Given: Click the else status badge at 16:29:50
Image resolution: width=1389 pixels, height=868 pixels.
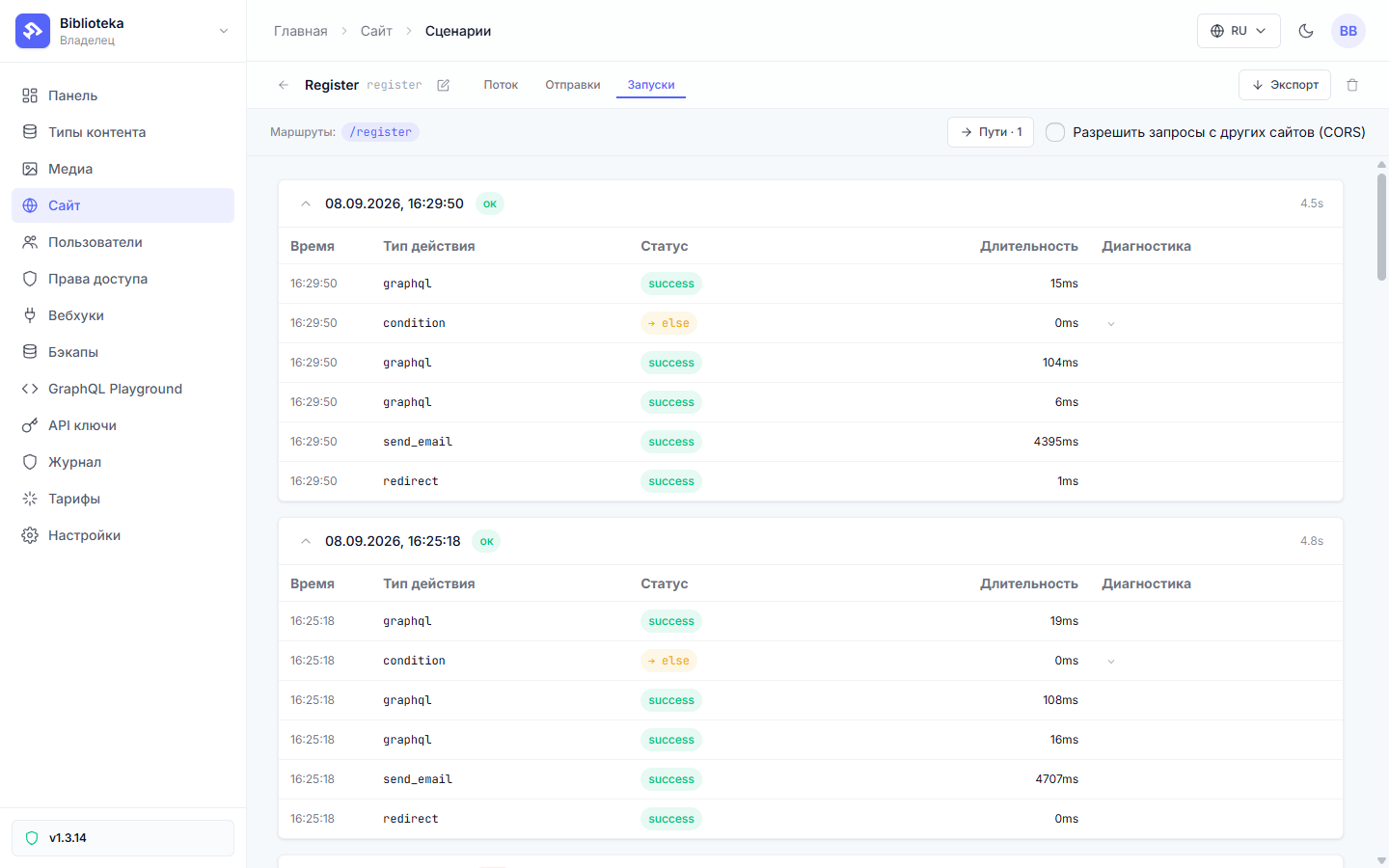Looking at the screenshot, I should point(668,323).
